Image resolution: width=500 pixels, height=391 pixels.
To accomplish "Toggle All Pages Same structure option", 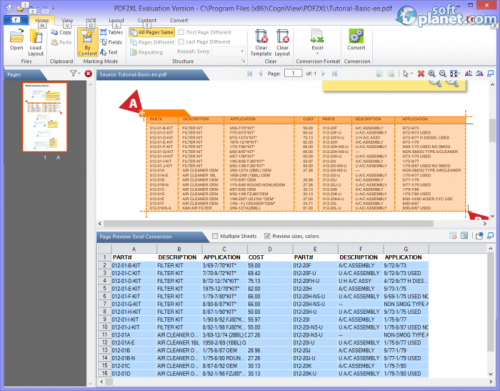I will click(x=152, y=32).
